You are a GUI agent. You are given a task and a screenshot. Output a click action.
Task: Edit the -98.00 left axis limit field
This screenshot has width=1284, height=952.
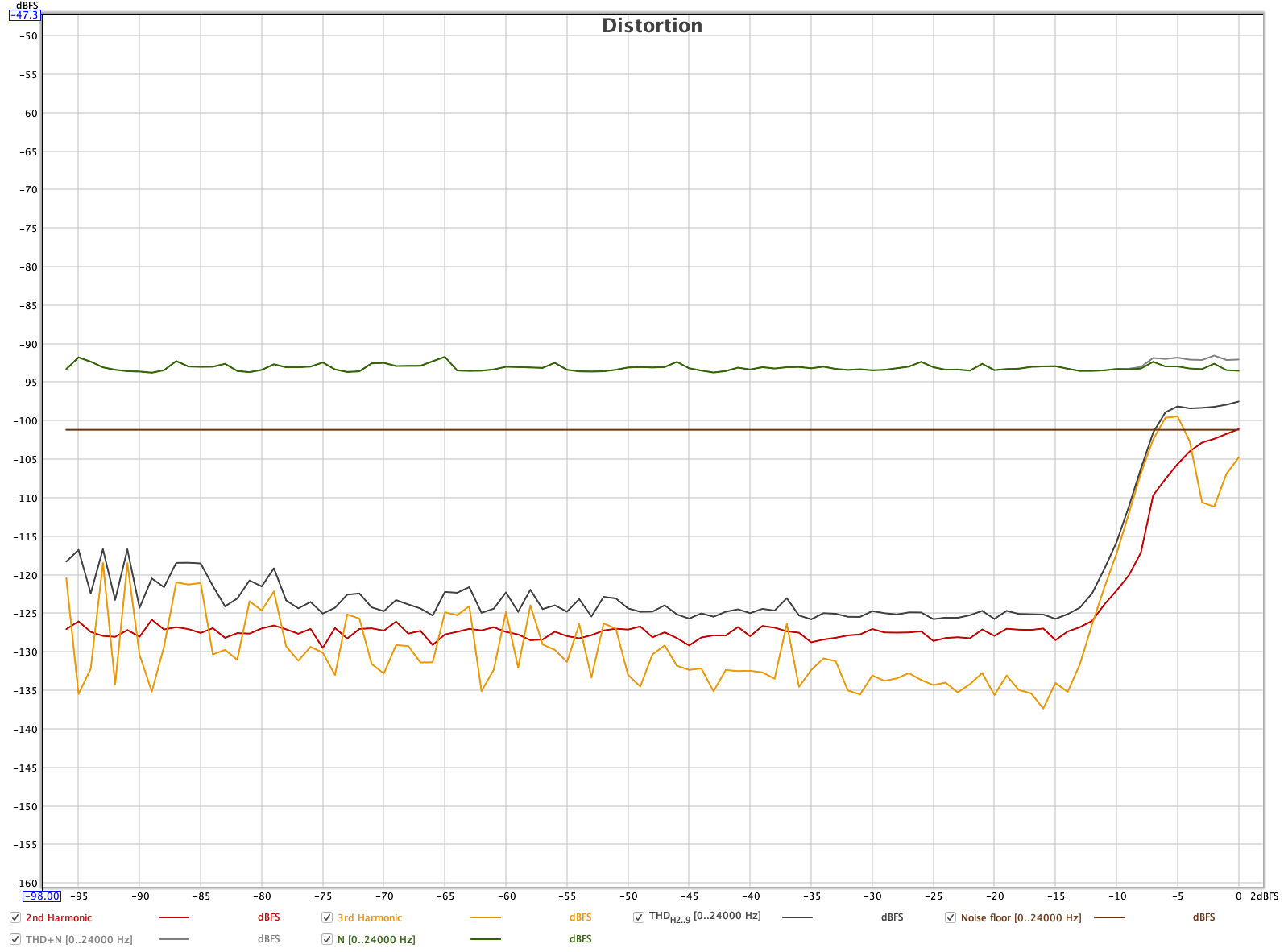pos(41,896)
